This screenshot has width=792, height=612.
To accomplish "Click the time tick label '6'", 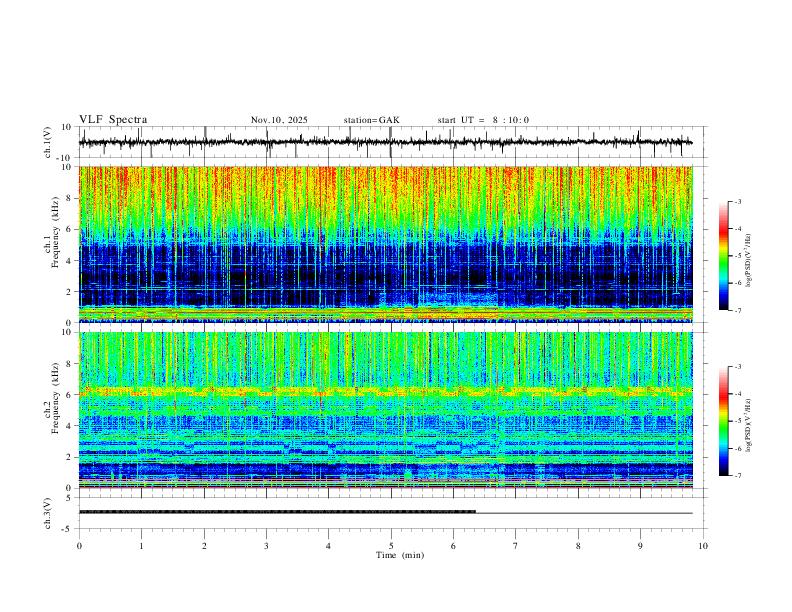I will click(x=453, y=546).
